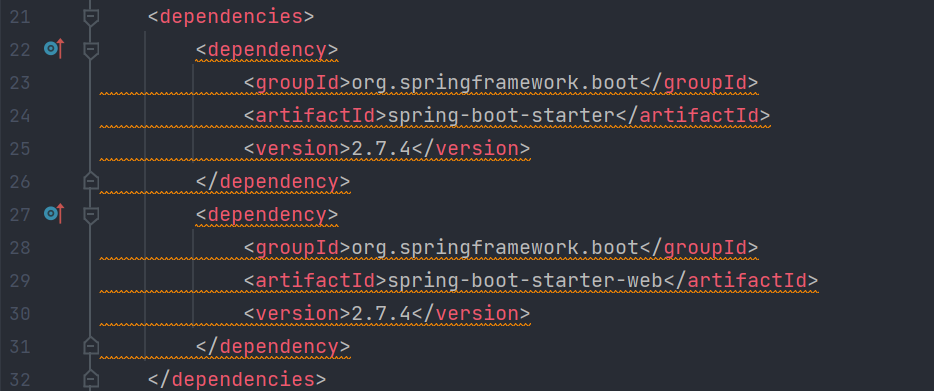Click the spring-boot-starter-web artifact name
Viewport: 934px width, 391px height.
click(525, 280)
